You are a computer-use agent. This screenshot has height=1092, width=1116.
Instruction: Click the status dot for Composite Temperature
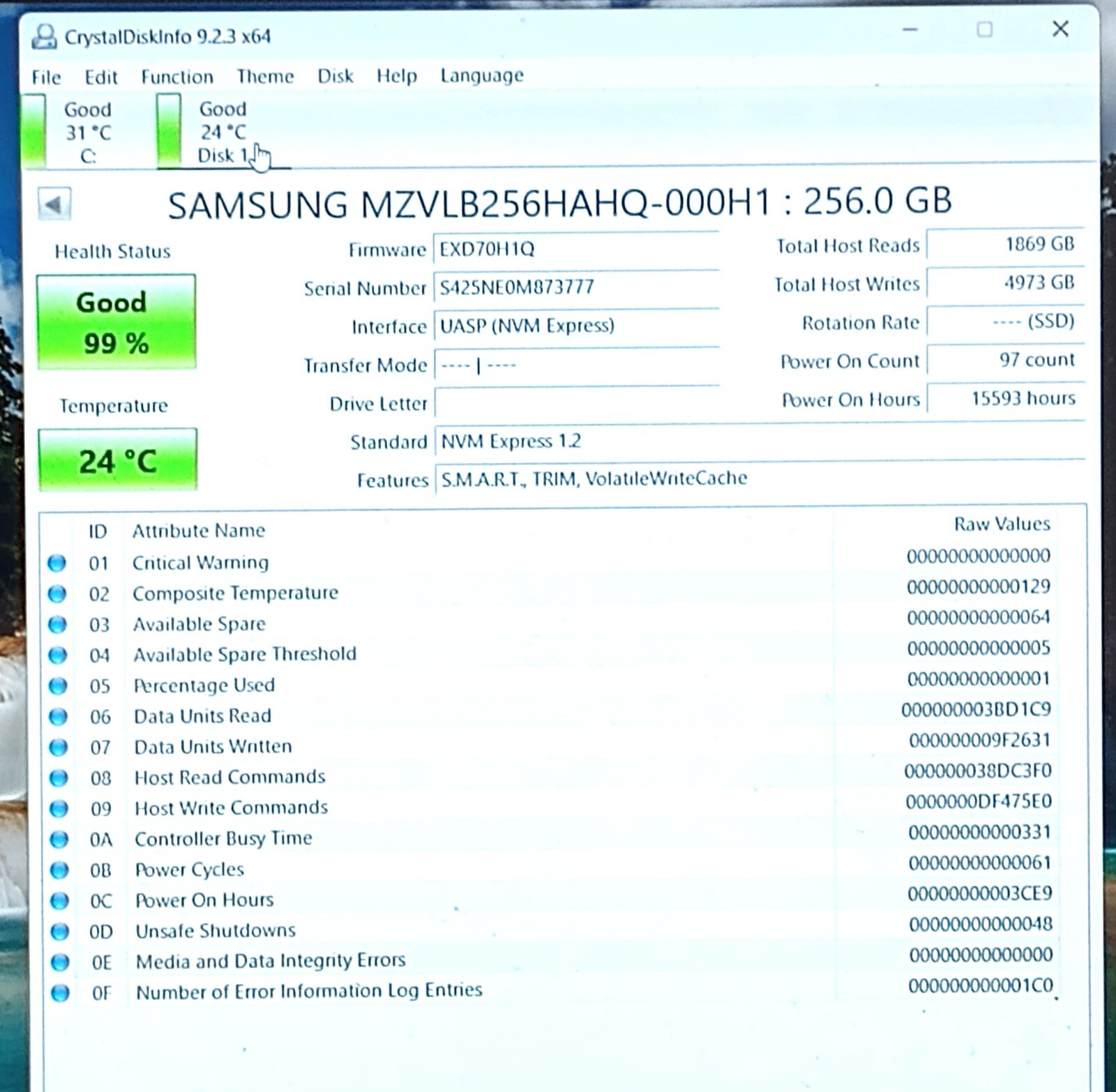pos(57,593)
